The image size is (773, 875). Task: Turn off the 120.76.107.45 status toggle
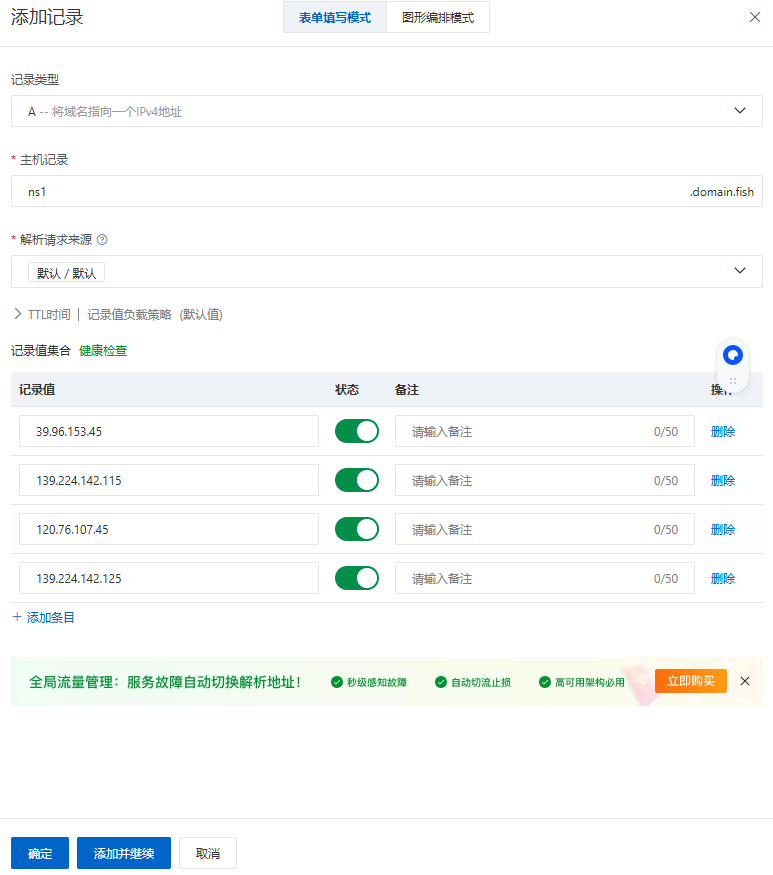(357, 529)
